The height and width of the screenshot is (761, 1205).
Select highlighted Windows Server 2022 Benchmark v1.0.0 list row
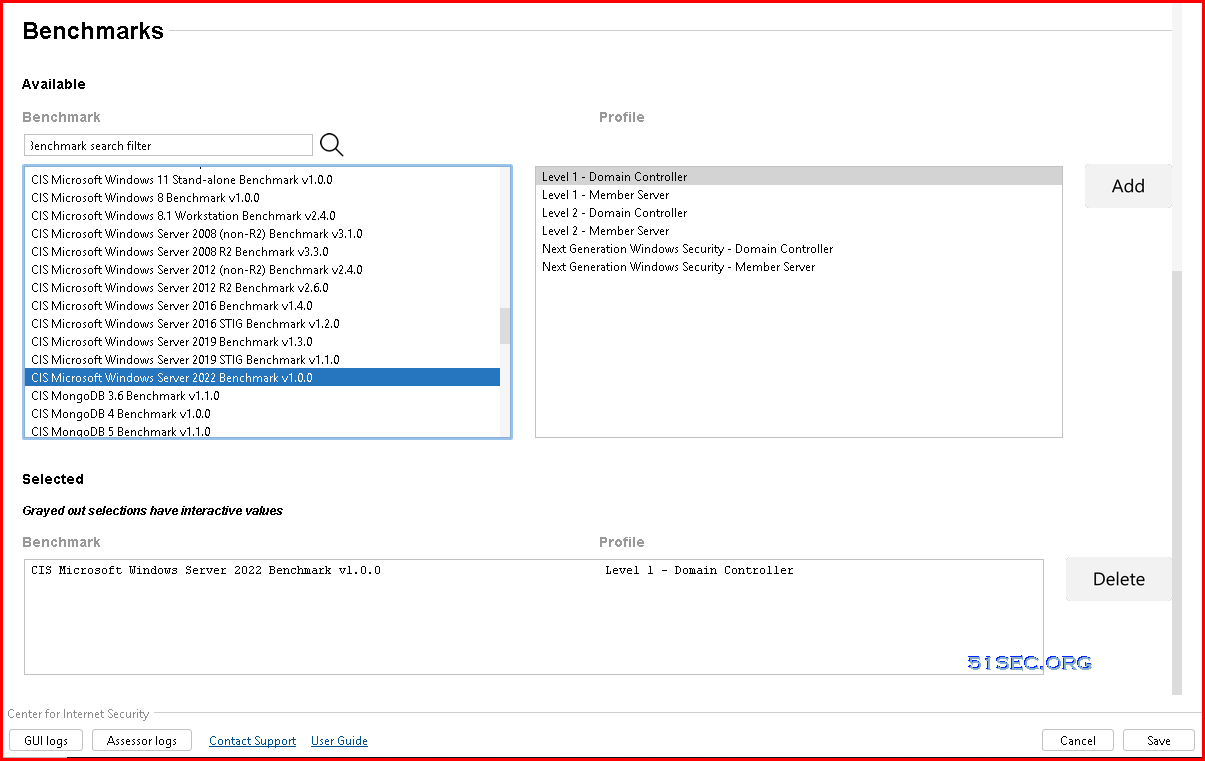[x=262, y=378]
